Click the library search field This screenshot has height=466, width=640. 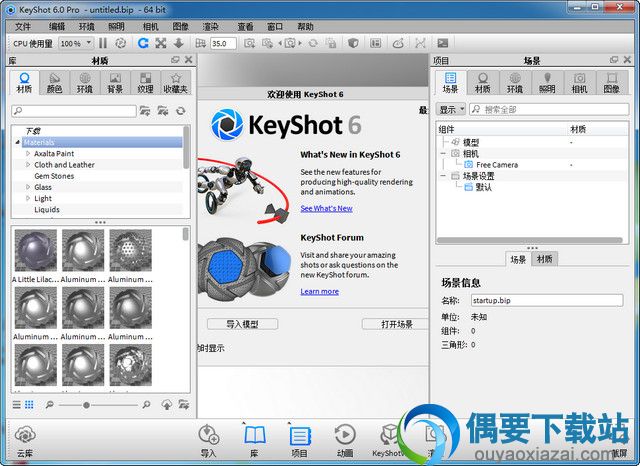[74, 111]
